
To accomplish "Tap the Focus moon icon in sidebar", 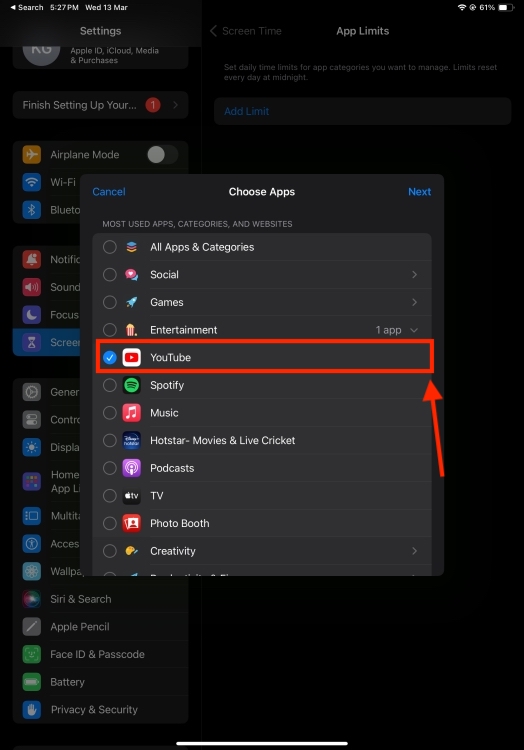I will tap(32, 315).
